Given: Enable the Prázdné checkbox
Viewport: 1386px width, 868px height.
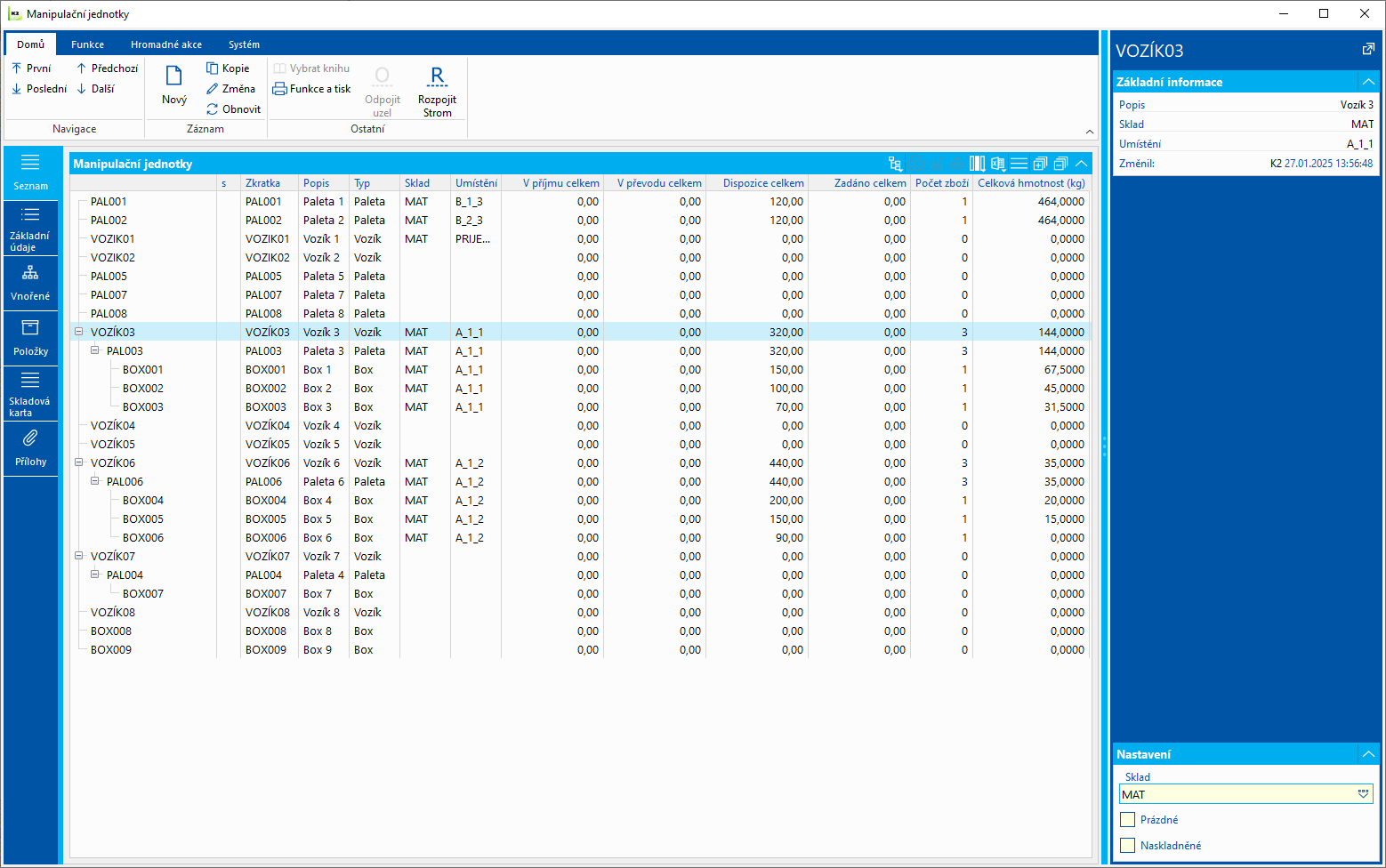Looking at the screenshot, I should click(x=1128, y=820).
